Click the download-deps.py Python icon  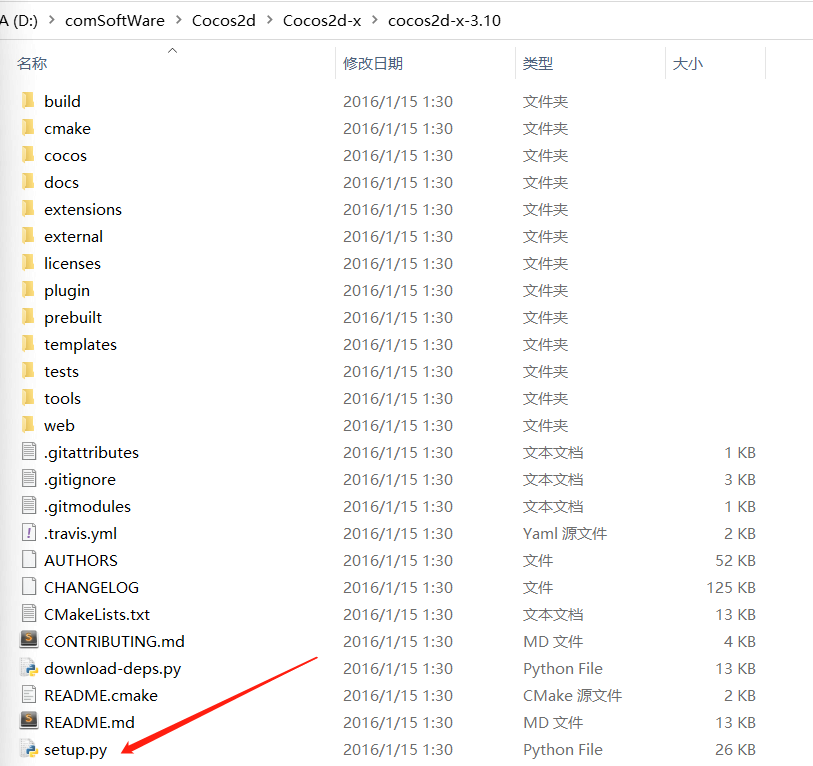29,667
